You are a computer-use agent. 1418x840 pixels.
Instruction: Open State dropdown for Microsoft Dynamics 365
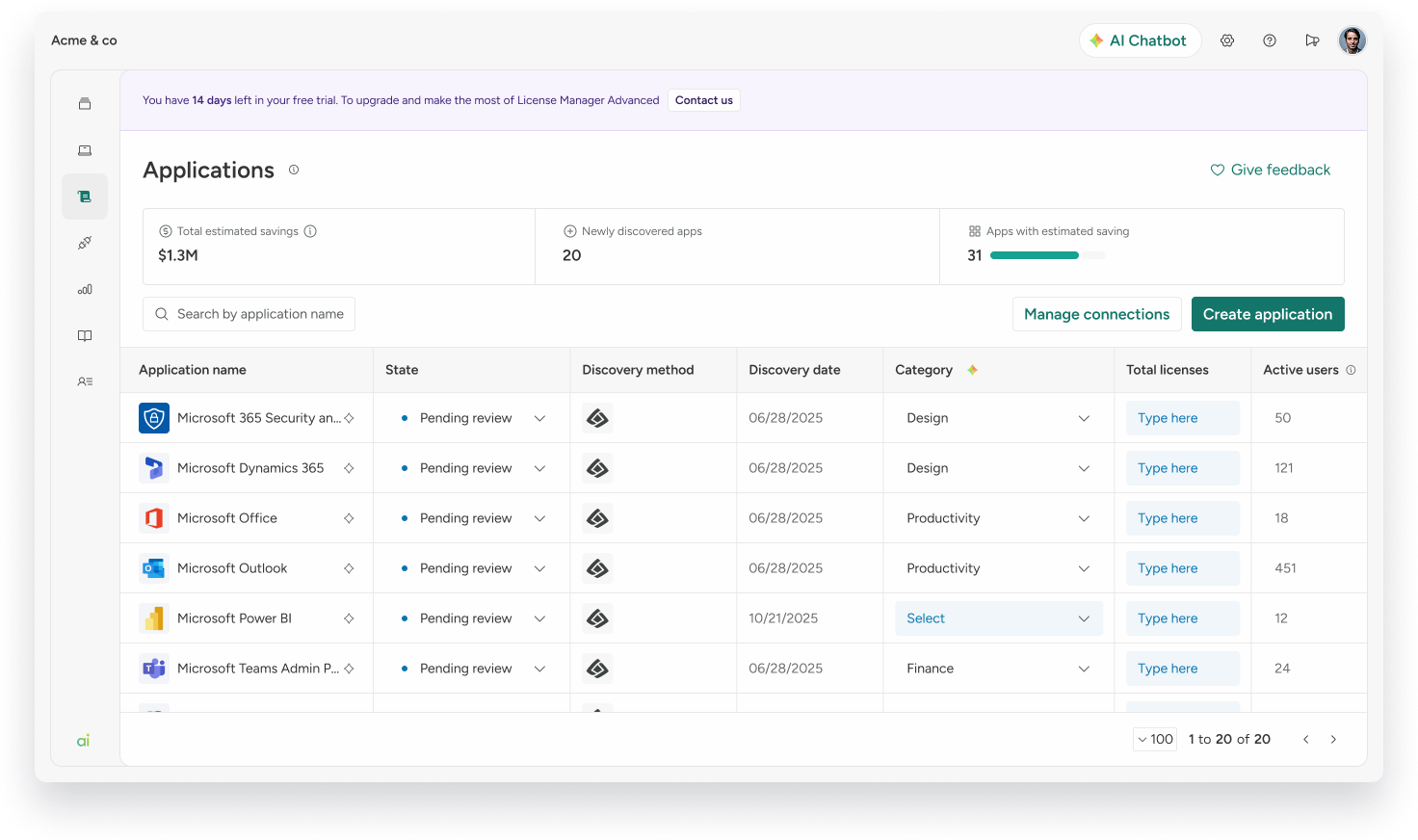472,468
